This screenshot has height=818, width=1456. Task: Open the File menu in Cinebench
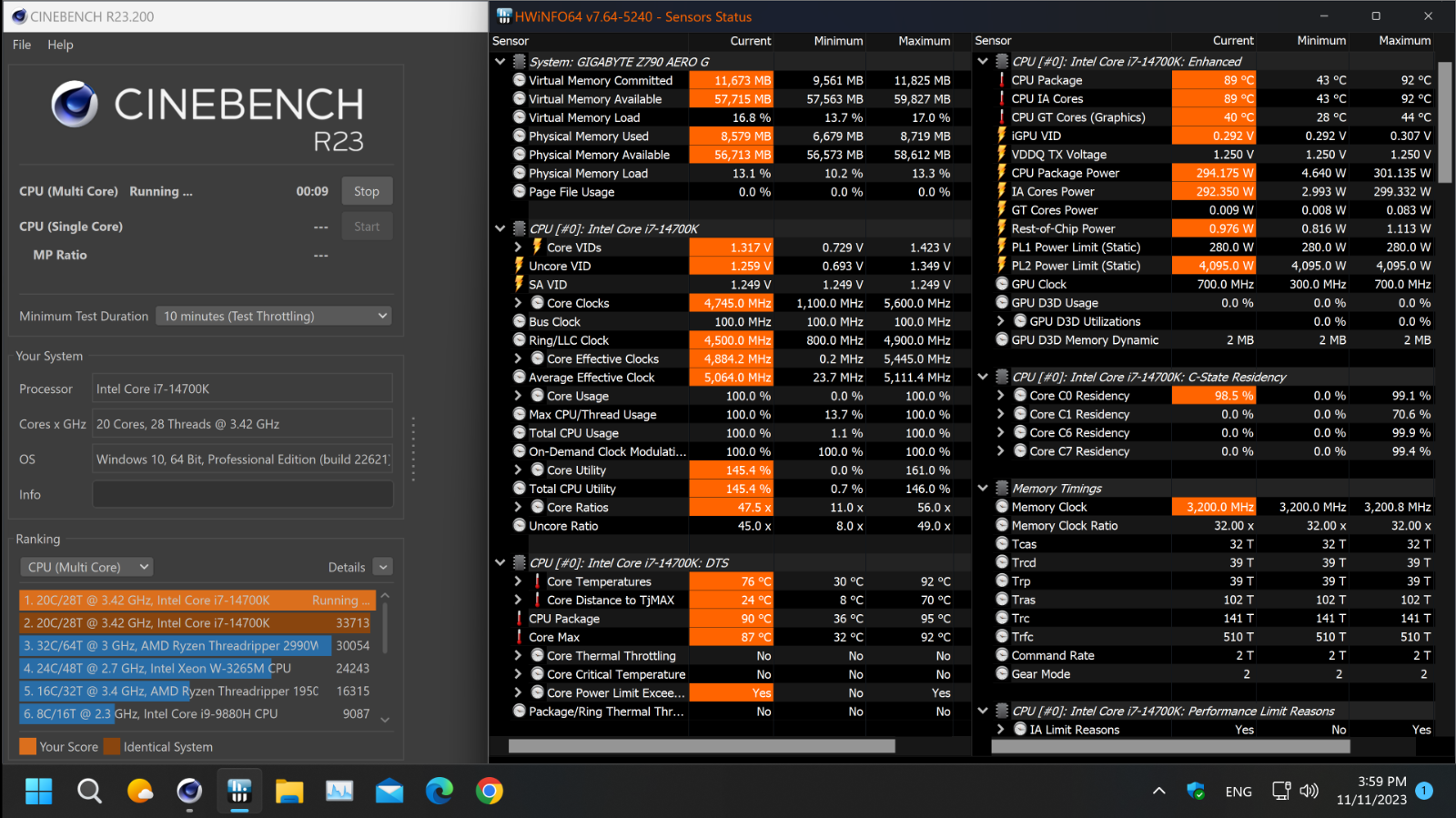(x=22, y=45)
